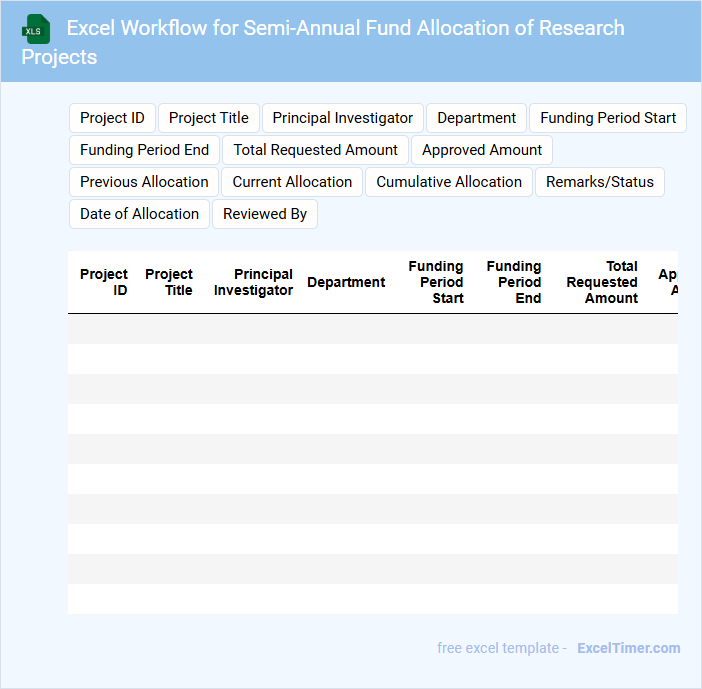Screen dimensions: 702x689
Task: Choose the Department tag
Action: [476, 118]
